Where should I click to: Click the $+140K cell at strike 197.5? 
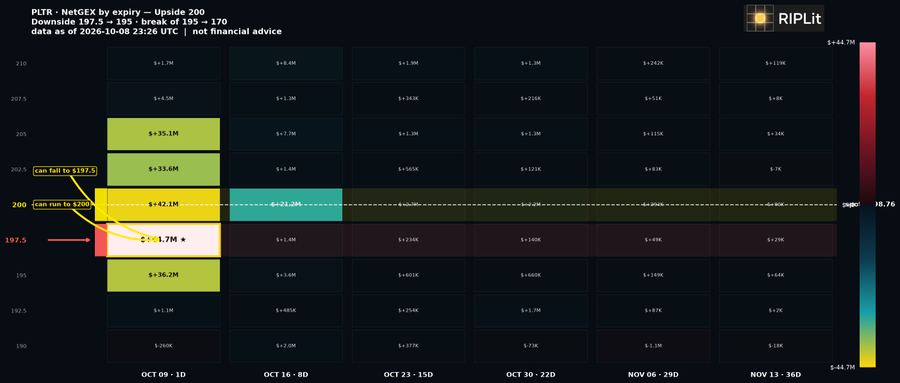531,240
